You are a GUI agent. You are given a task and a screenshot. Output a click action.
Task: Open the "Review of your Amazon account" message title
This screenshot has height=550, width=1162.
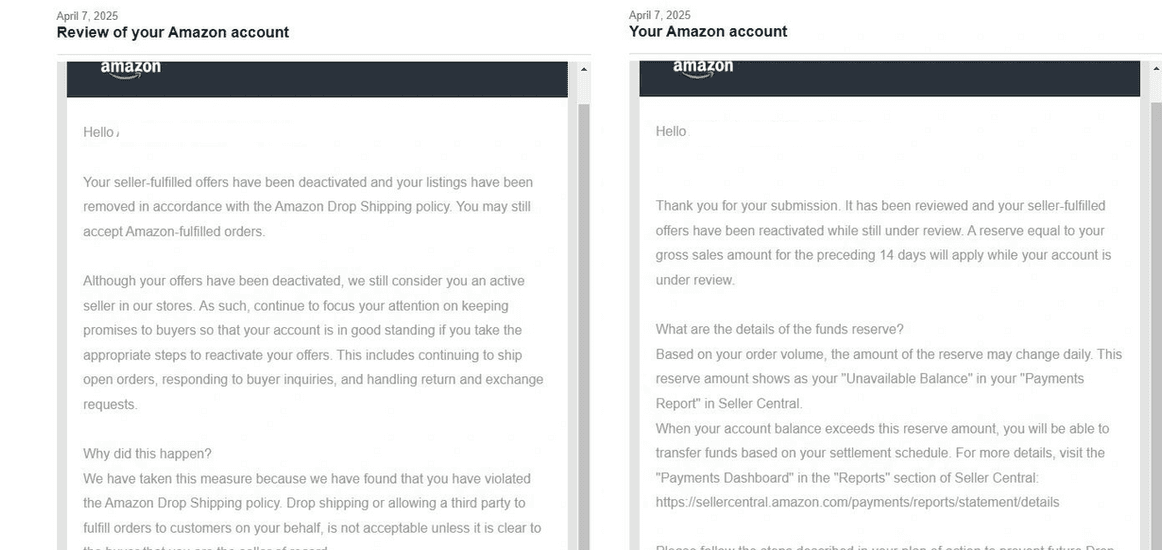click(173, 32)
